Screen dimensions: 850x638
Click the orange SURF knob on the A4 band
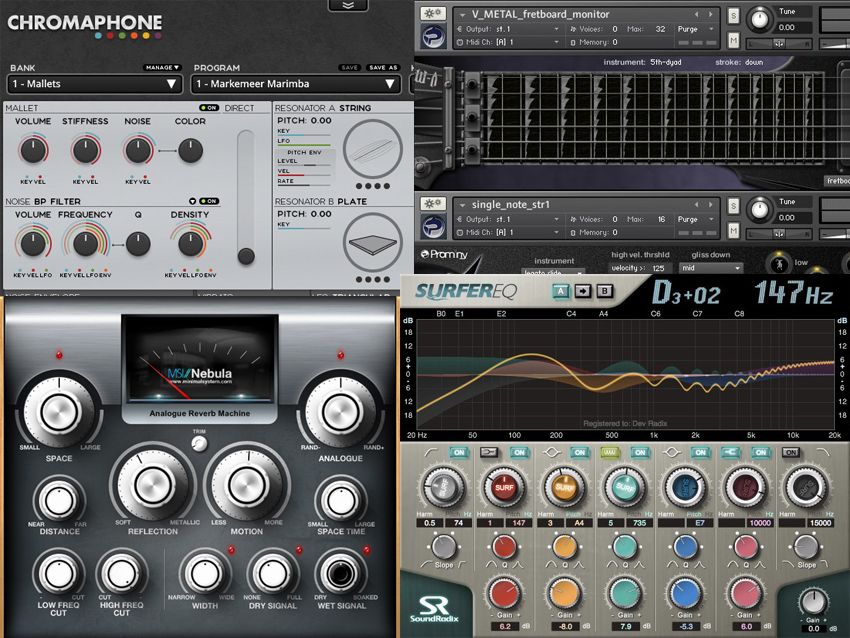[x=564, y=487]
